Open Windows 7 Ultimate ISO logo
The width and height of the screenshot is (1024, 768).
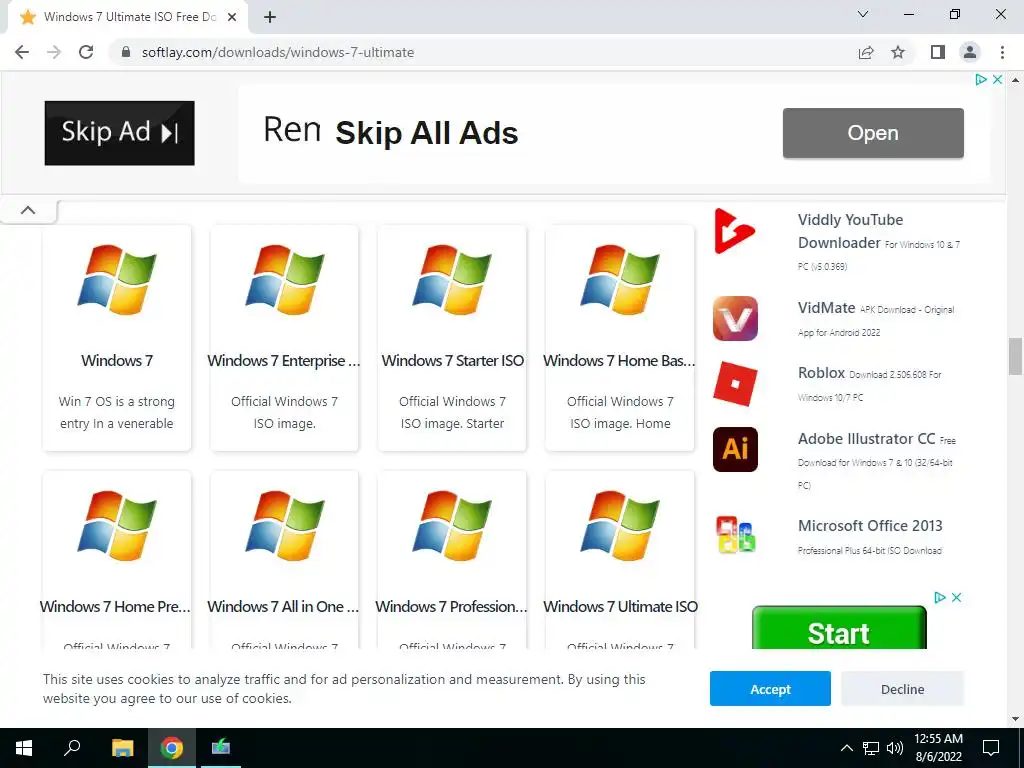click(x=620, y=526)
